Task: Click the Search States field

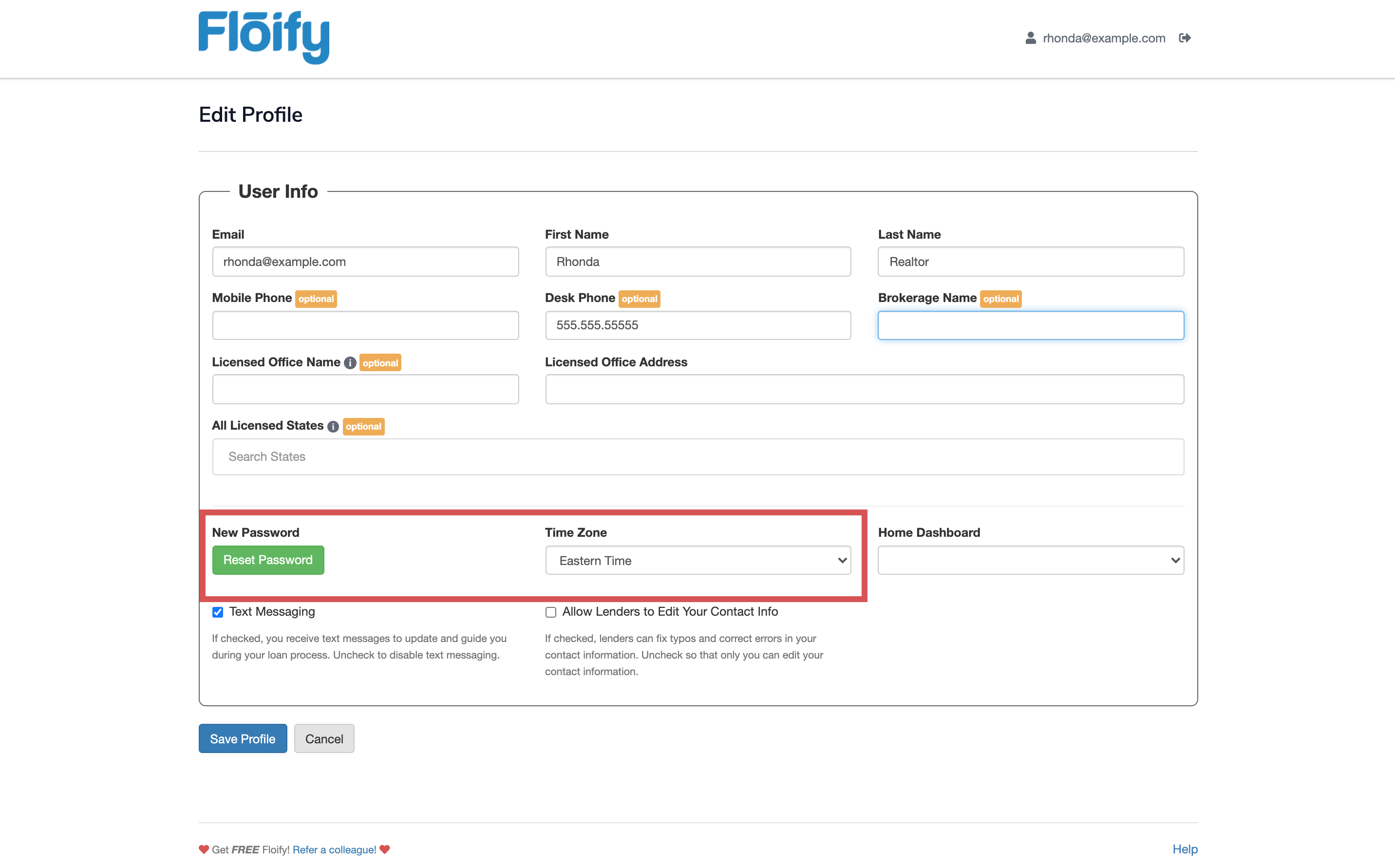Action: coord(697,457)
